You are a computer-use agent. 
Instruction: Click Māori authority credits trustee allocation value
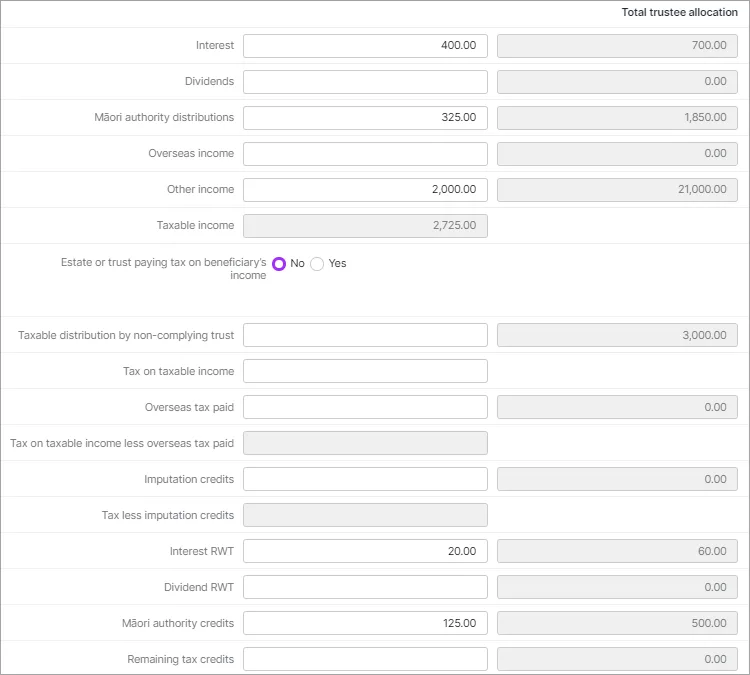617,623
